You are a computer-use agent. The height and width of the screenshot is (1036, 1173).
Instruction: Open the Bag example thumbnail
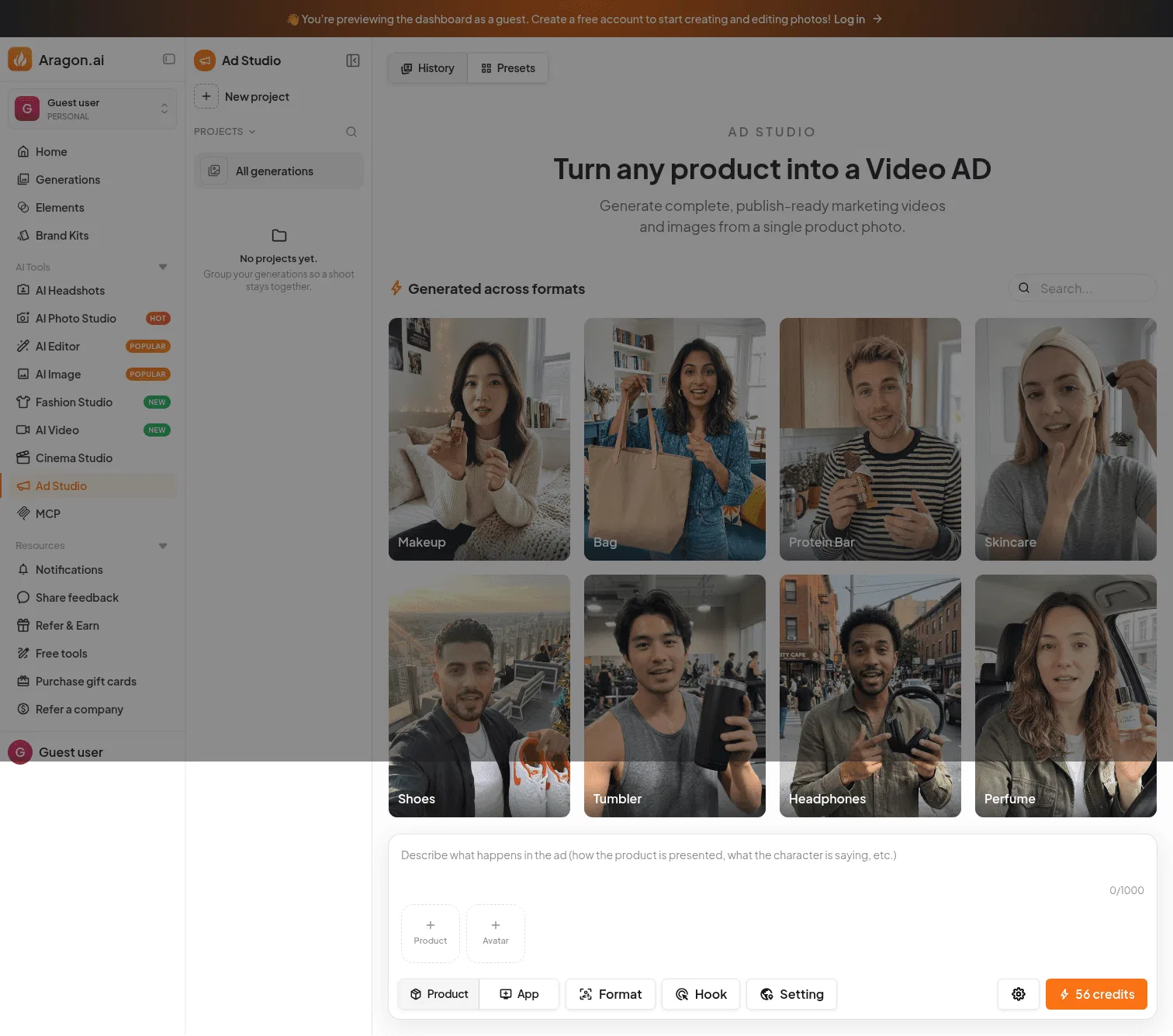(x=675, y=440)
